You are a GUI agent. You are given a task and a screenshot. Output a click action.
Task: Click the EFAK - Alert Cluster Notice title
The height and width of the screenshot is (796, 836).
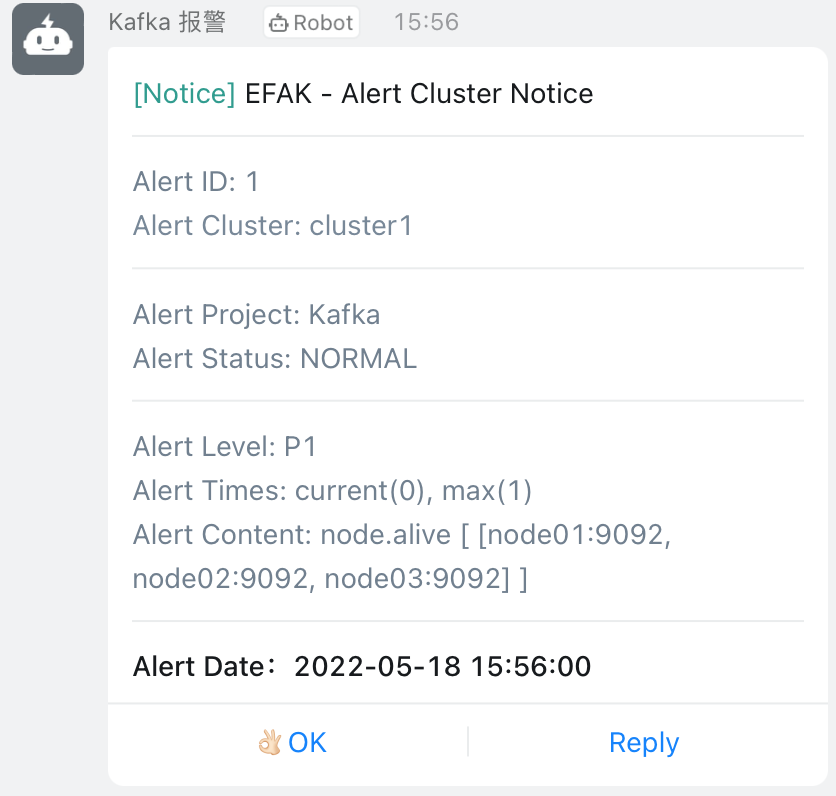click(419, 94)
